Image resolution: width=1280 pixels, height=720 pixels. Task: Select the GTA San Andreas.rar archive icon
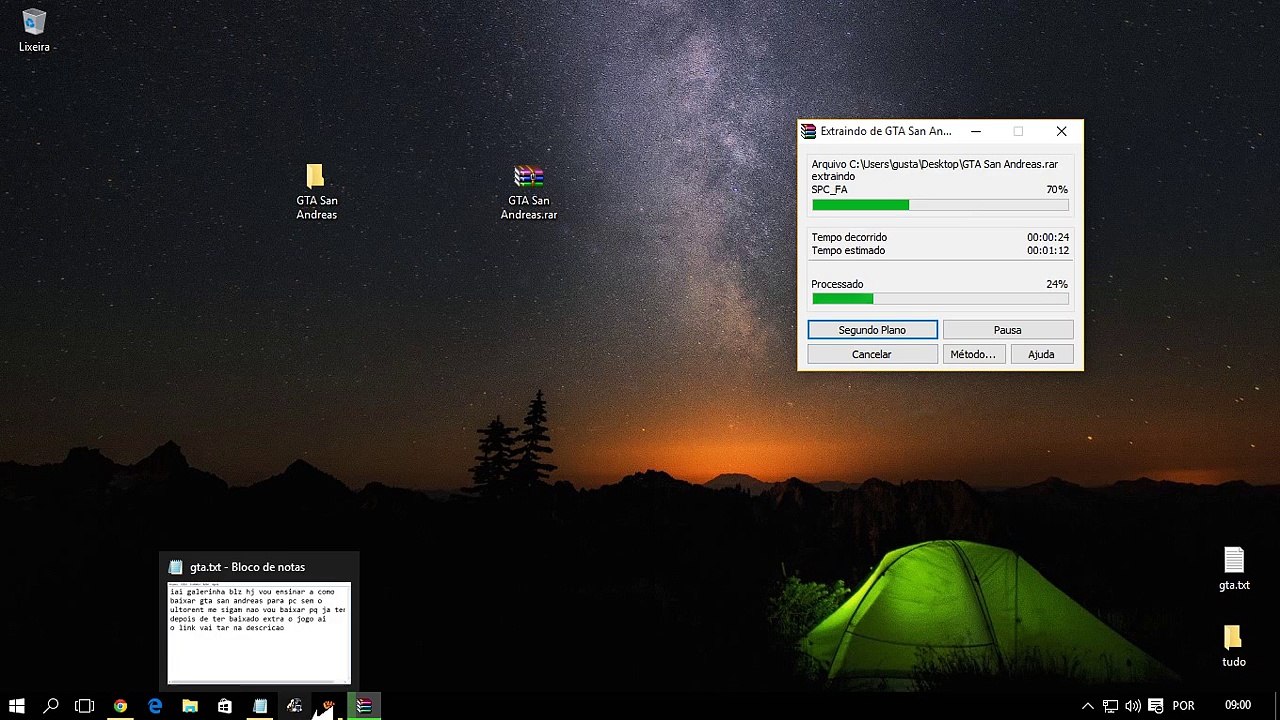click(529, 192)
